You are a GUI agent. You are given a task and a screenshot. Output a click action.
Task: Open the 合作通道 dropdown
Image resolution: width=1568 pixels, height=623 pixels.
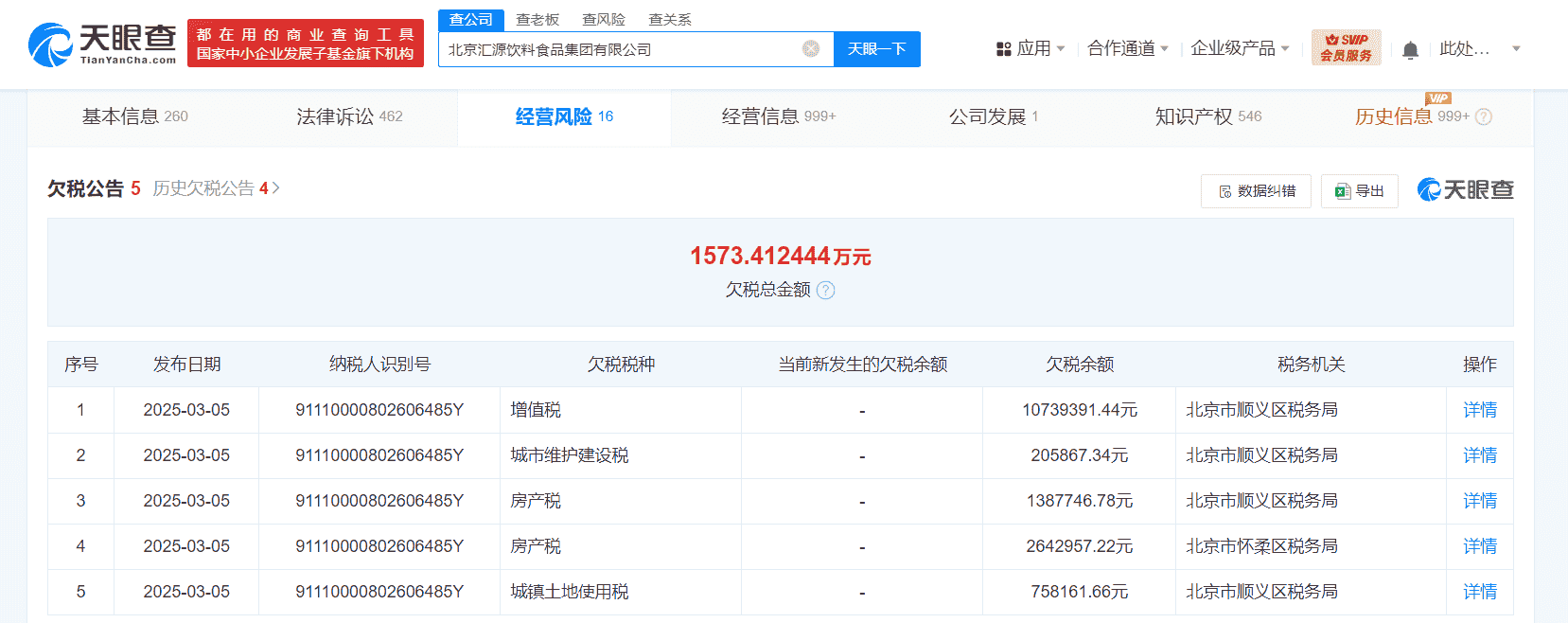click(1128, 48)
